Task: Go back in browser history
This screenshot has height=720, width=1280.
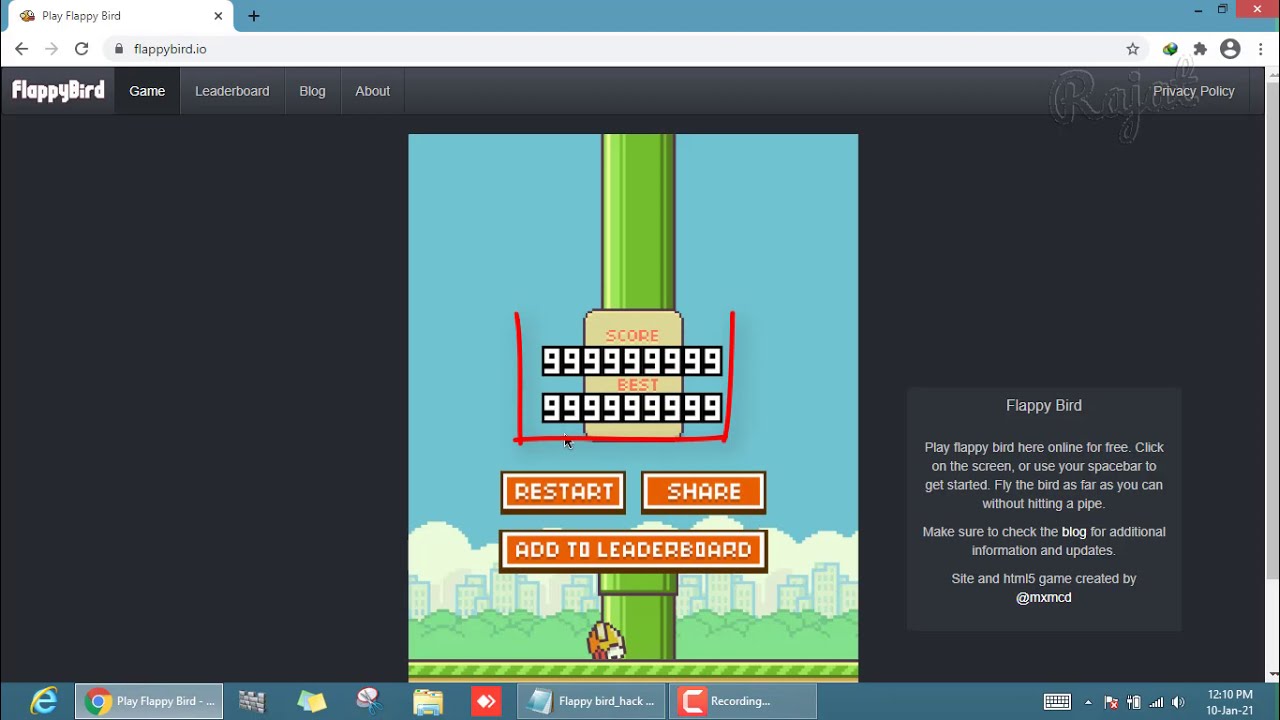Action: pos(21,49)
